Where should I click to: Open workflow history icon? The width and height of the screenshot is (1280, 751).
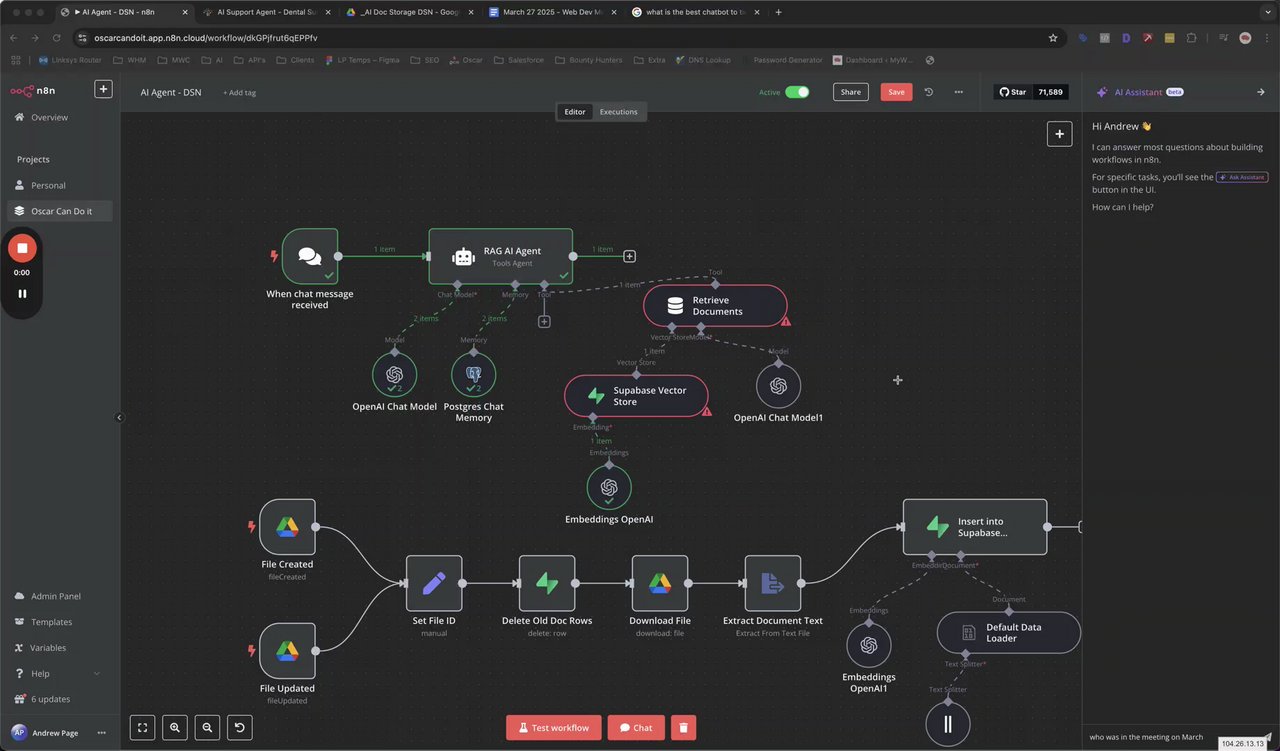point(929,92)
